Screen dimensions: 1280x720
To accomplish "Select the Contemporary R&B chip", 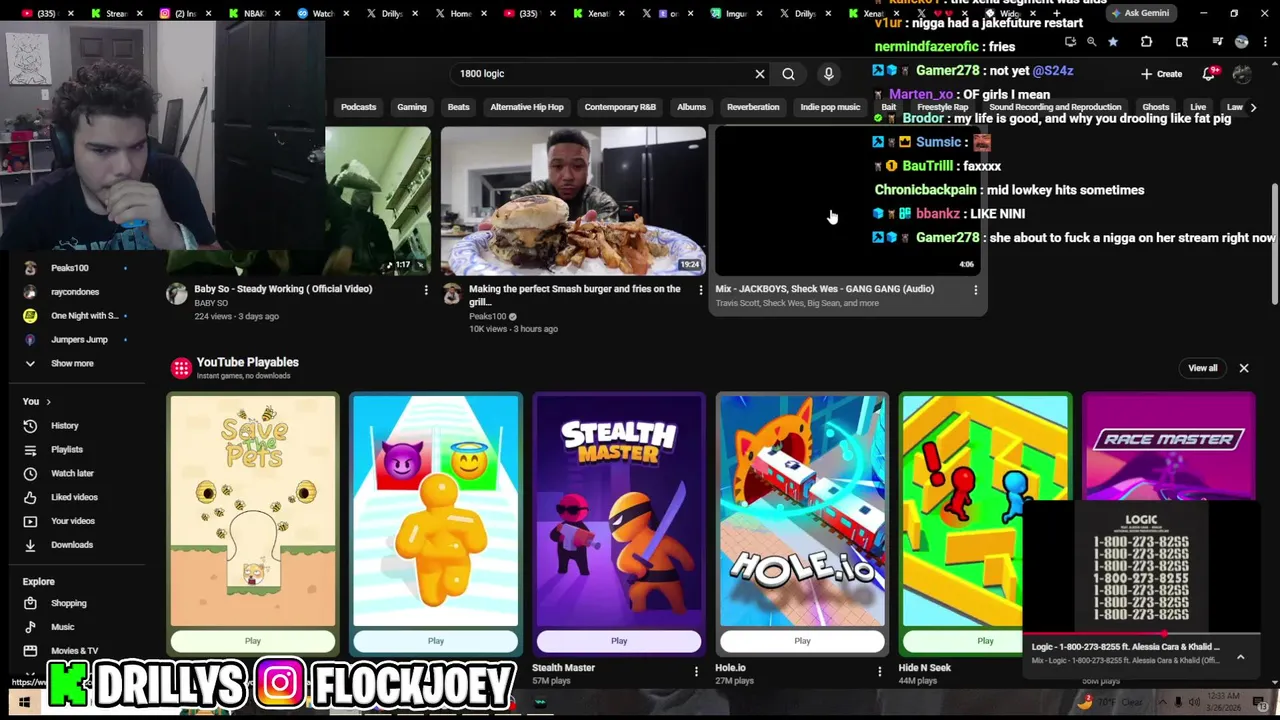I will point(620,107).
